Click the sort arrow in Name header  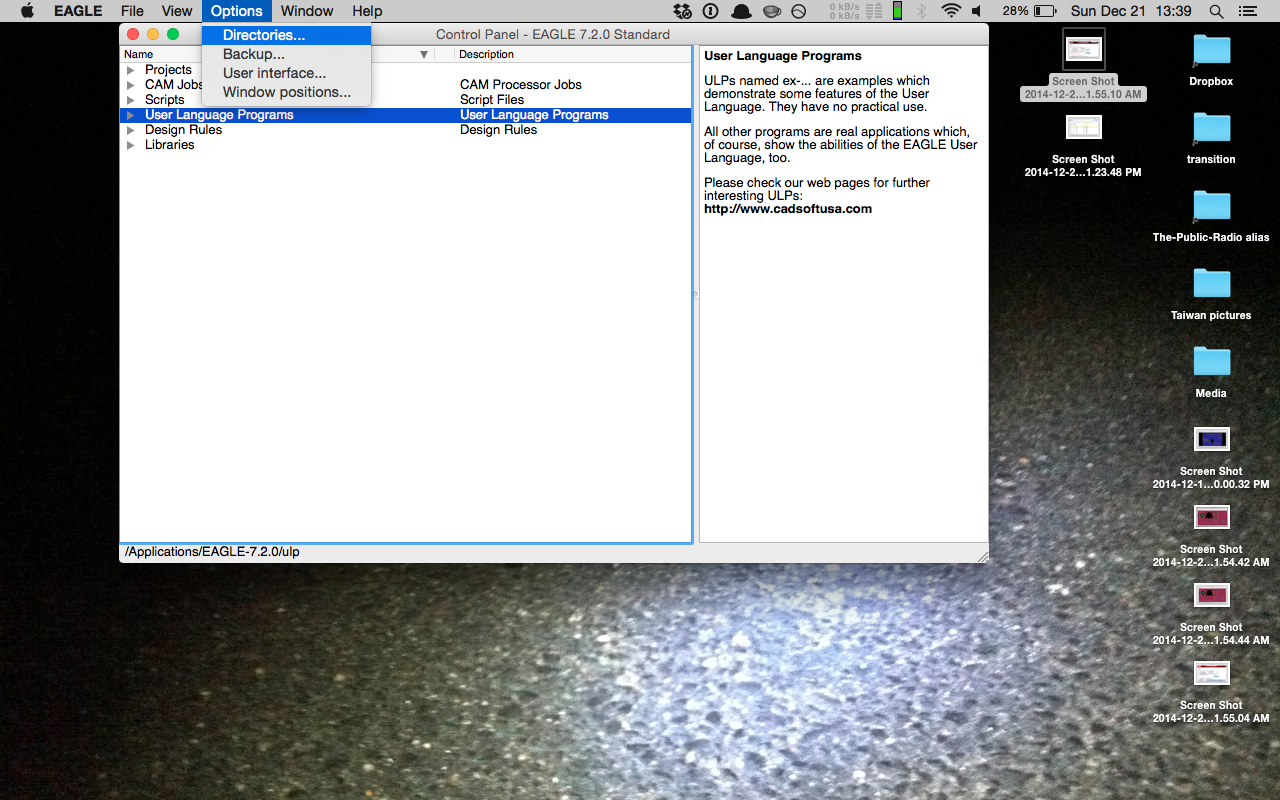tap(424, 55)
